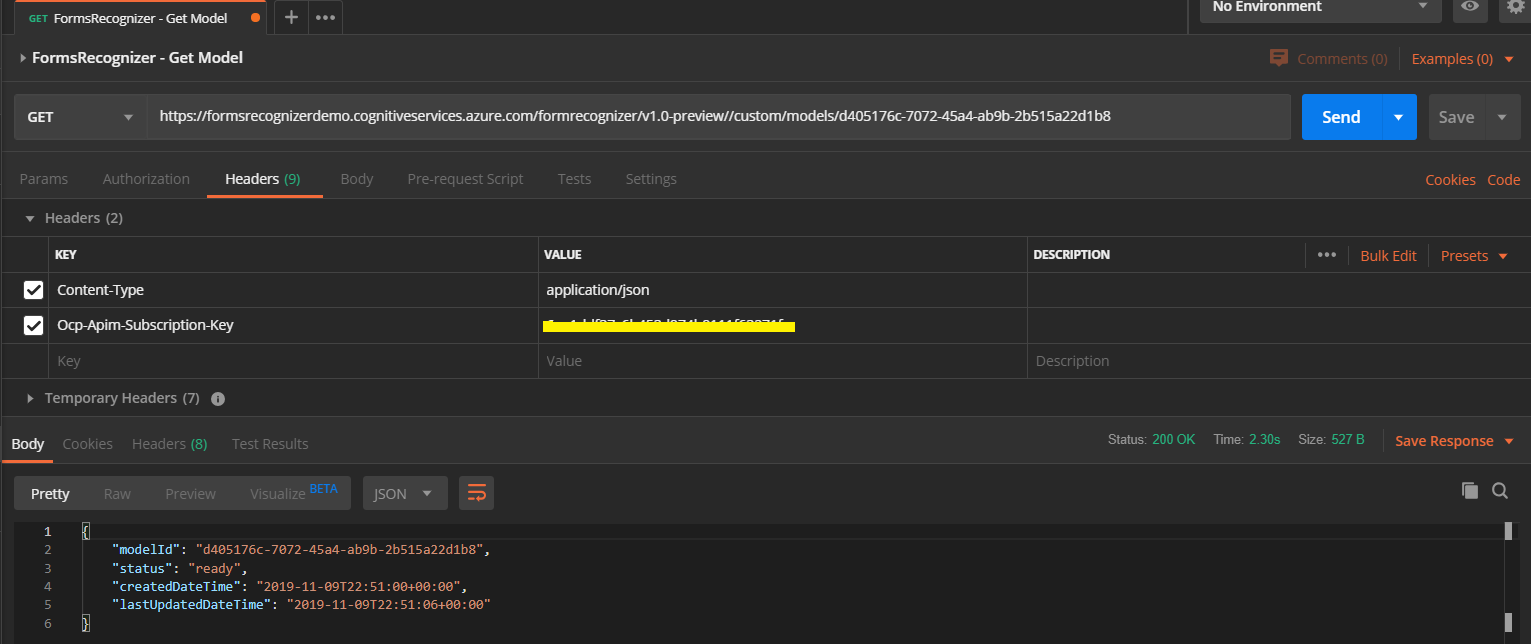Switch to Preview response view
The width and height of the screenshot is (1531, 644).
click(190, 494)
